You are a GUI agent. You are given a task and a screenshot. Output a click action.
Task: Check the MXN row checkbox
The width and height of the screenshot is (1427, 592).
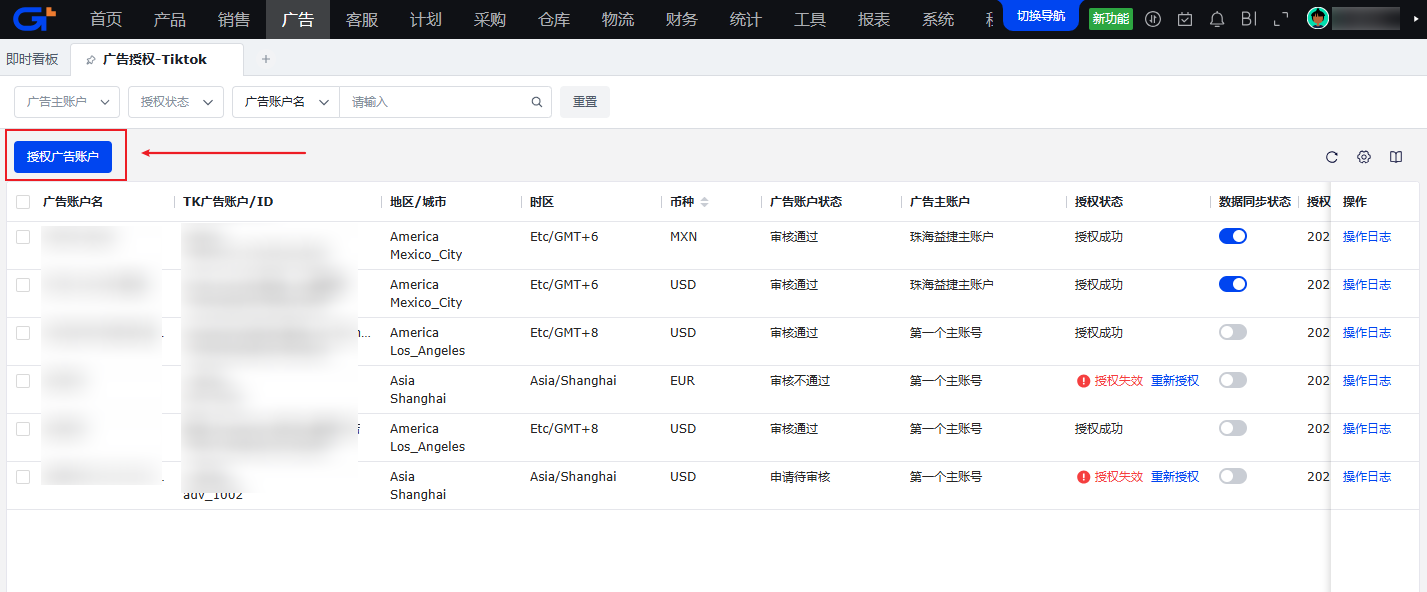pyautogui.click(x=23, y=237)
